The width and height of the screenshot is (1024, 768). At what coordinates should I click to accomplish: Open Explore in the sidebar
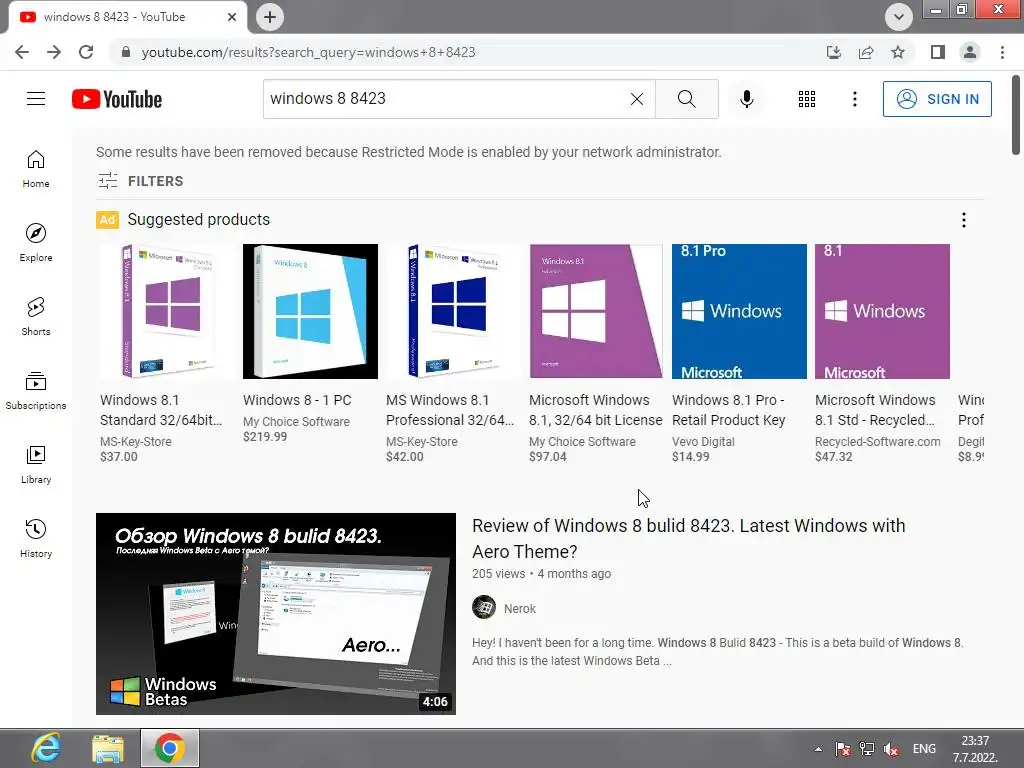pos(36,242)
